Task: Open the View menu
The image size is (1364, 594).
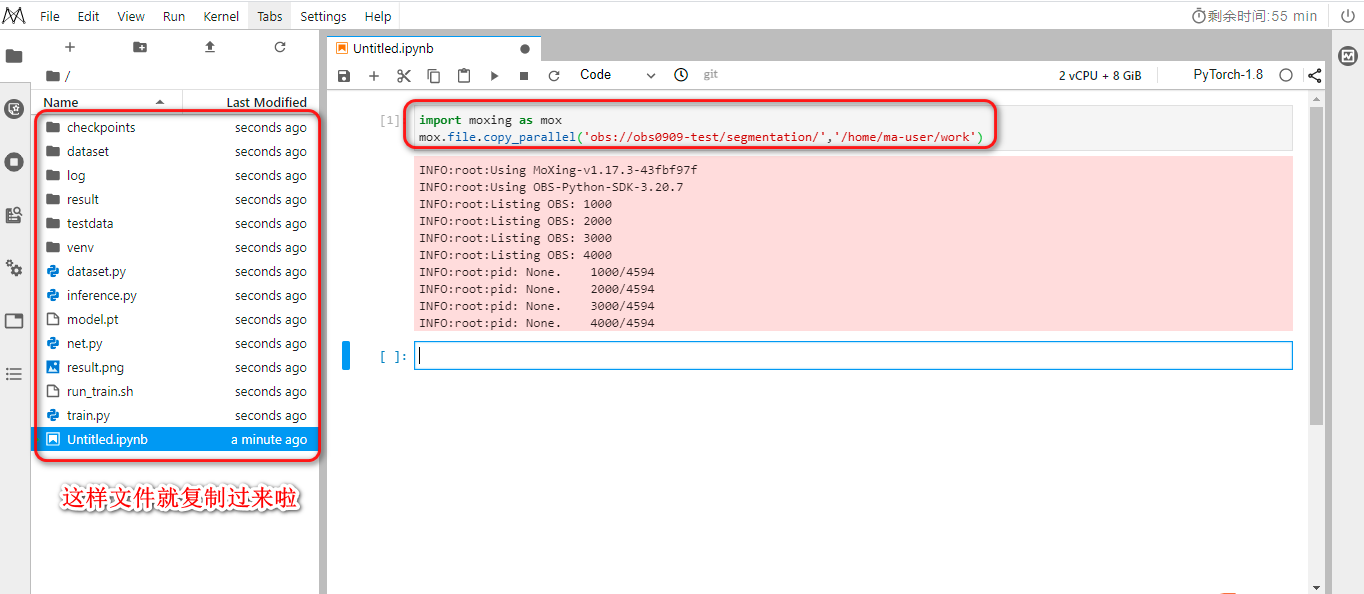Action: pyautogui.click(x=131, y=16)
